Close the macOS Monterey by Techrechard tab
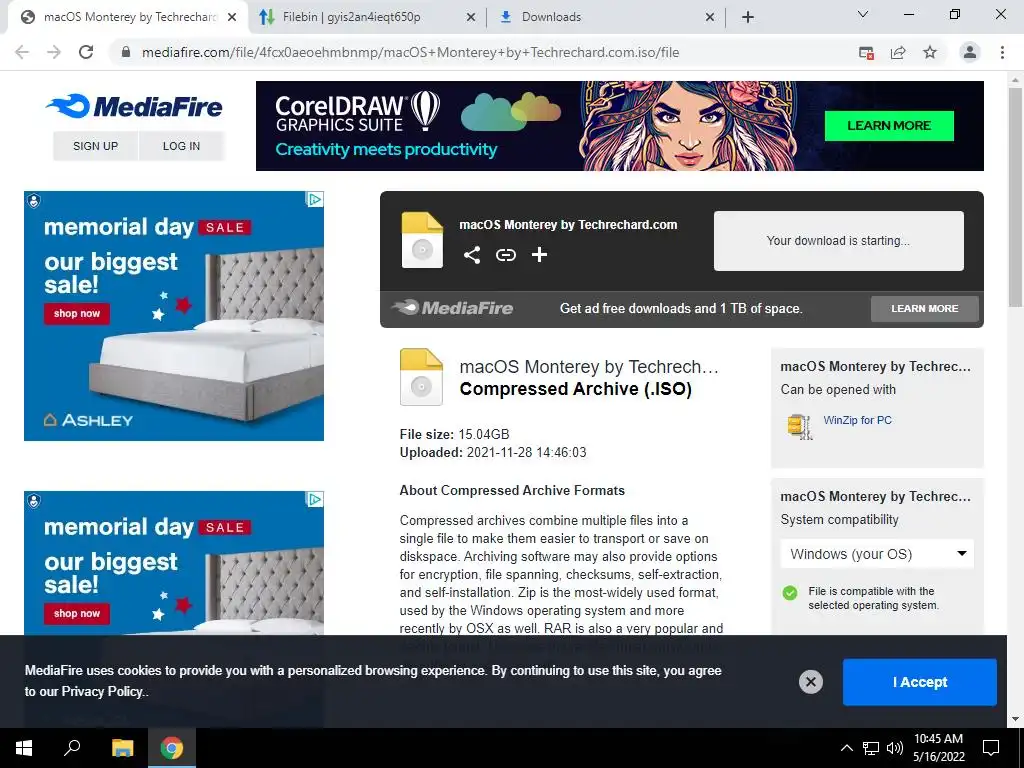Viewport: 1024px width, 768px height. [x=232, y=17]
